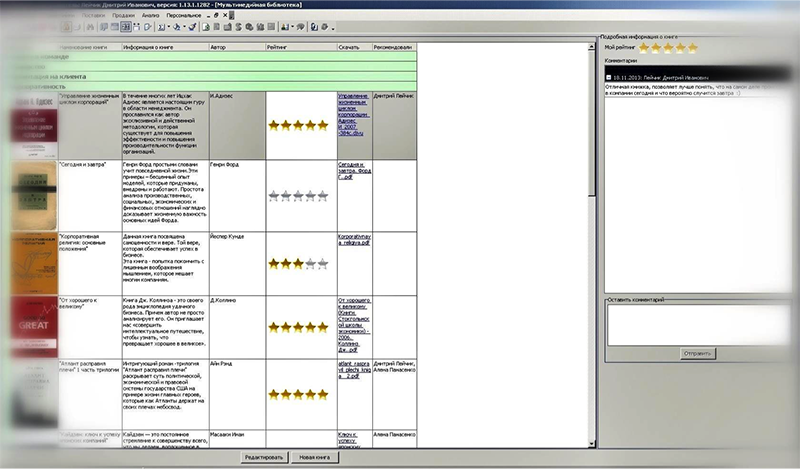
Task: Click the people users toolbar icon
Action: tap(285, 27)
